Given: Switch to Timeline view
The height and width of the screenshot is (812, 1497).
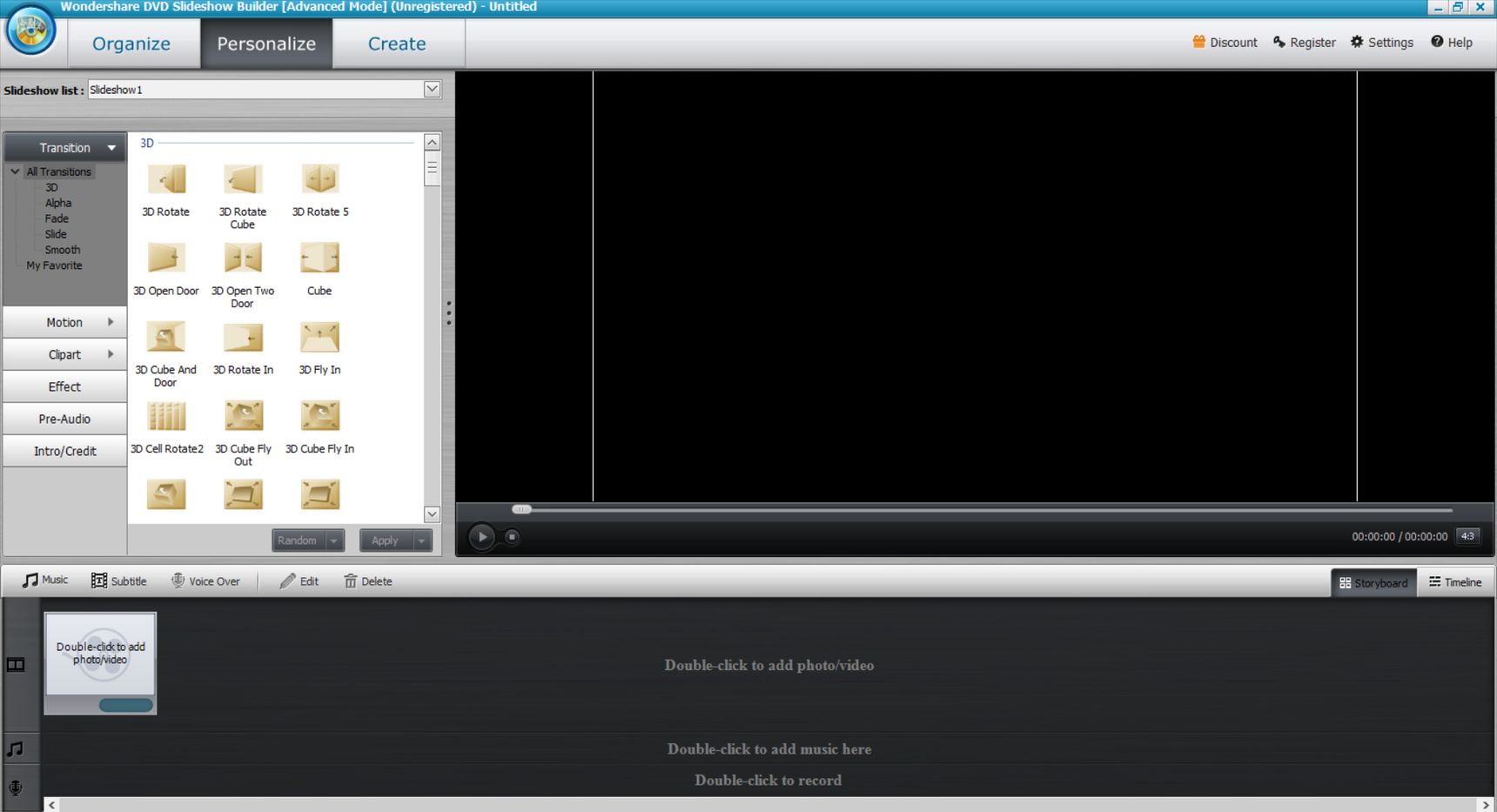Looking at the screenshot, I should pyautogui.click(x=1455, y=582).
